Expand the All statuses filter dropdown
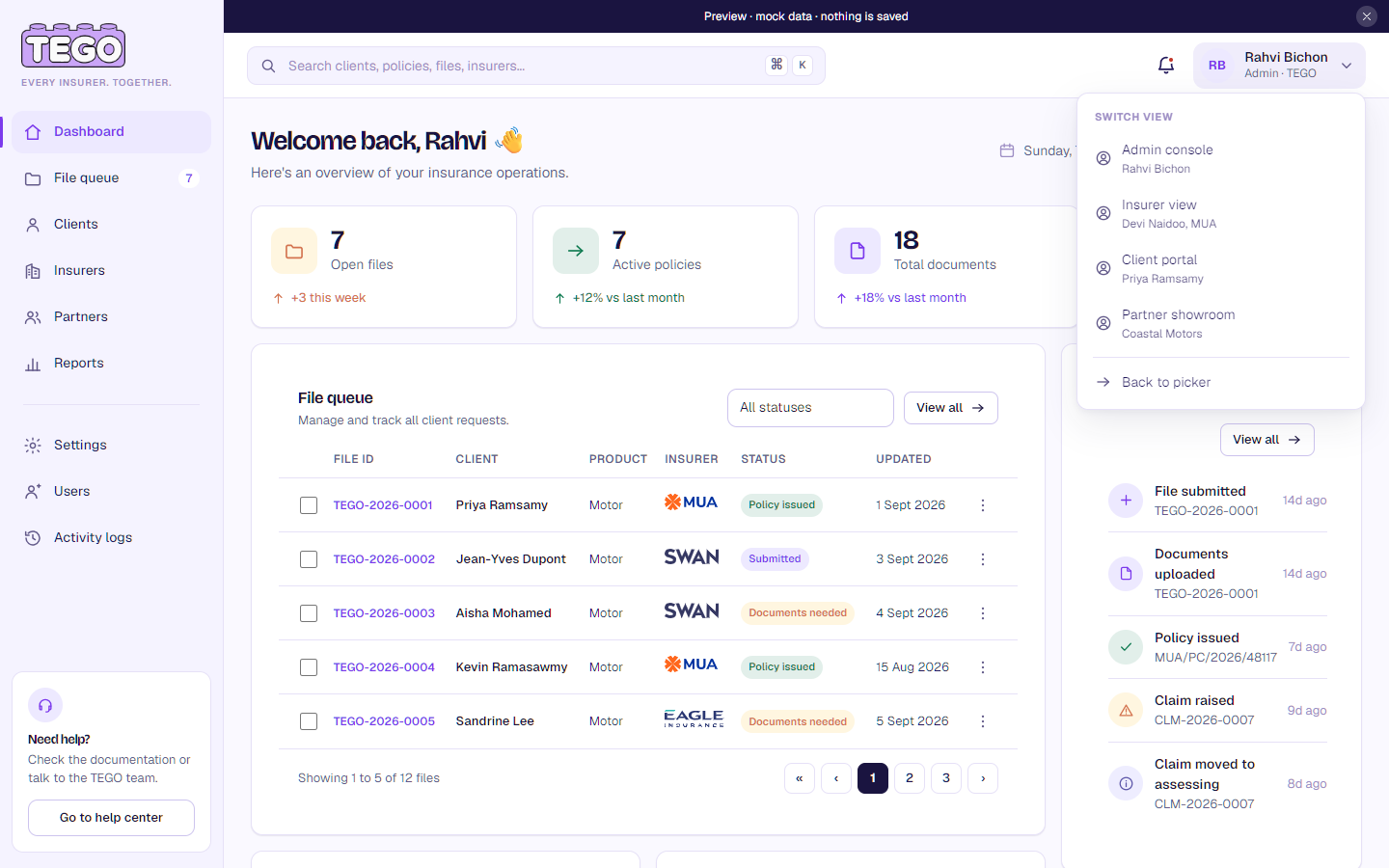This screenshot has width=1389, height=868. click(x=810, y=408)
